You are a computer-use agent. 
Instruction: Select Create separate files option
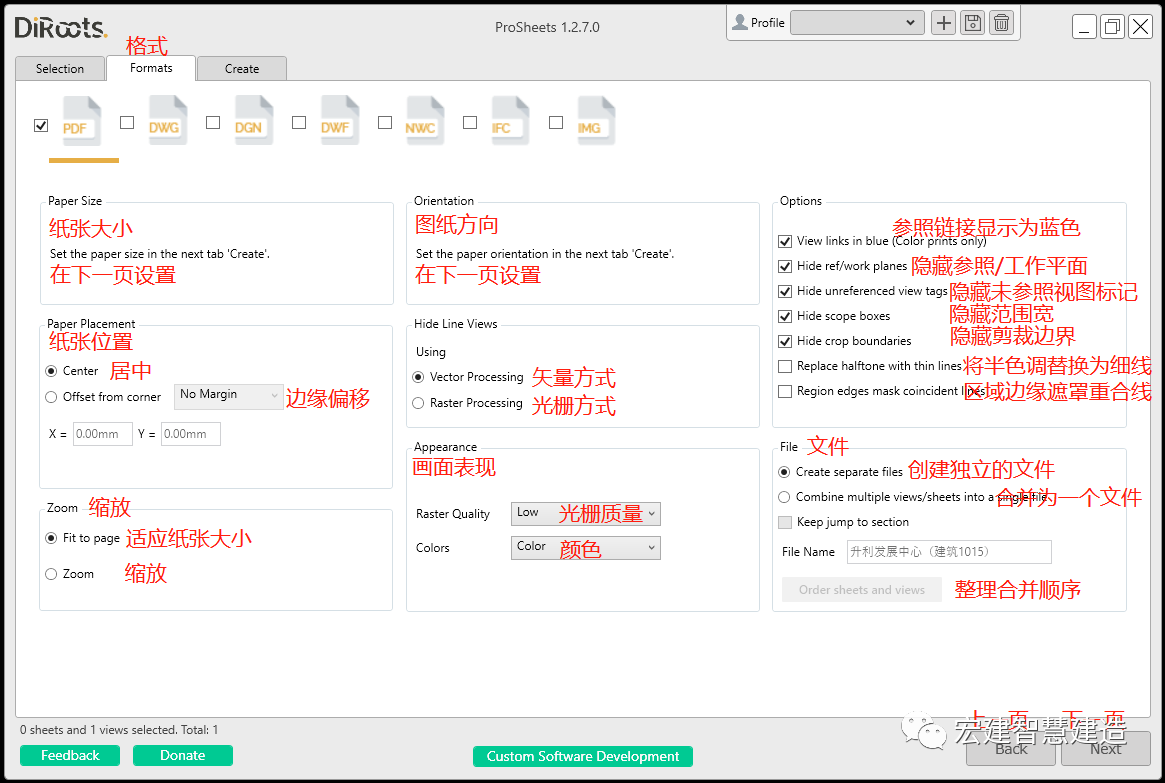point(784,472)
